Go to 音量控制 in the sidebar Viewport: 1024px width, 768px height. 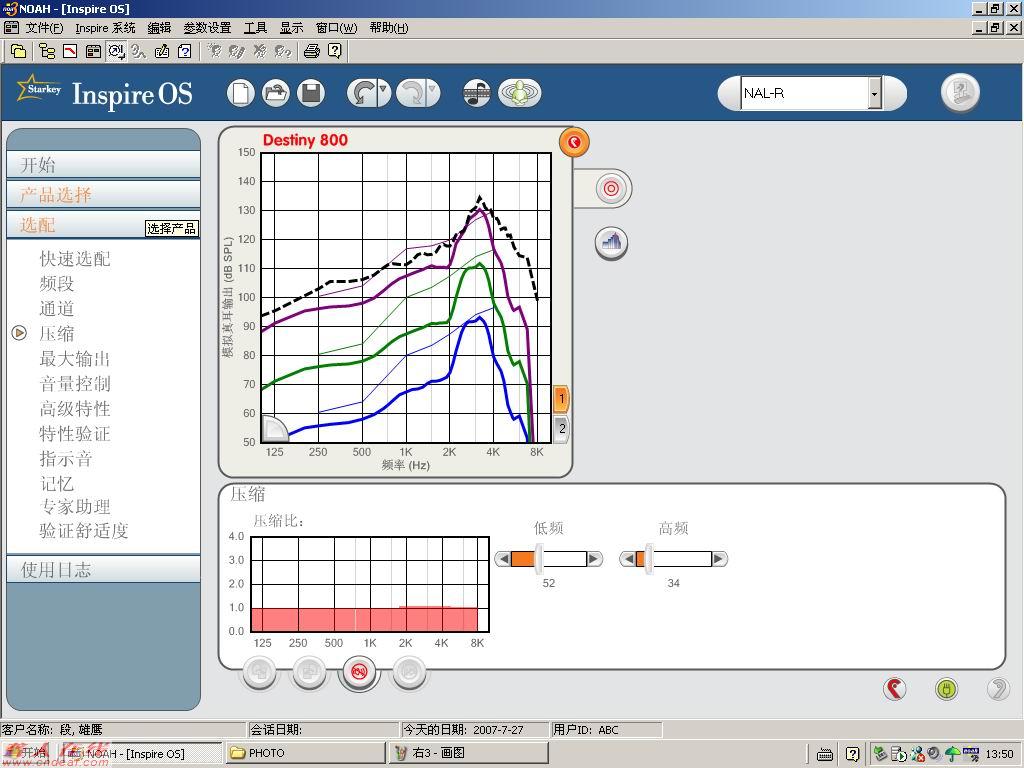(x=74, y=383)
